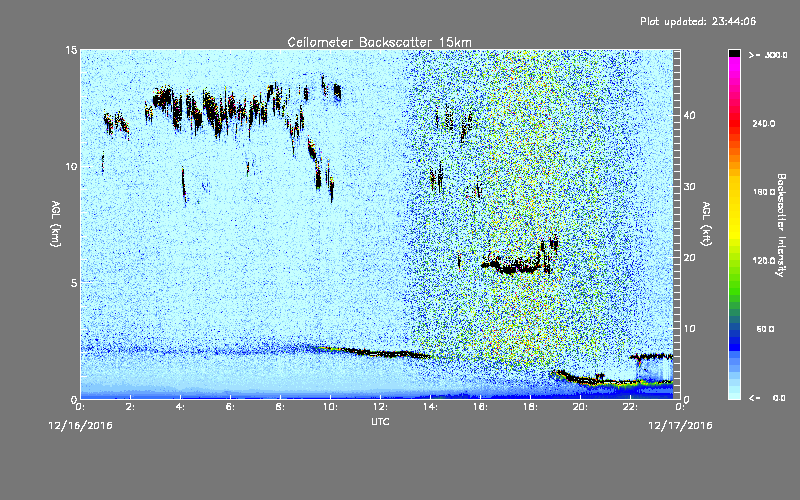The width and height of the screenshot is (800, 500).
Task: Click the '10' tick on kft axis
Action: pos(689,329)
